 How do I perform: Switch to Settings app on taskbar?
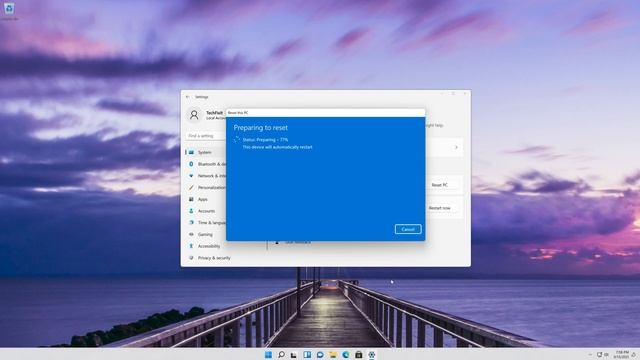pos(371,355)
